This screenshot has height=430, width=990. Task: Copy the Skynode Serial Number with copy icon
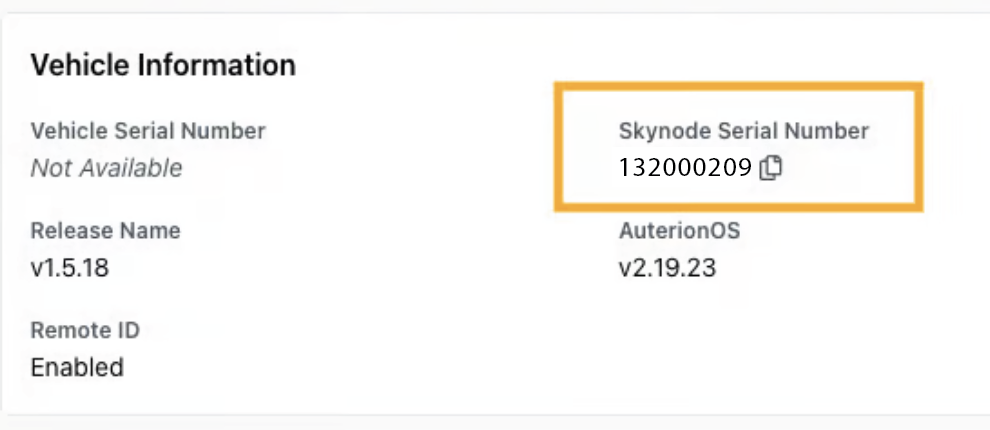point(770,168)
